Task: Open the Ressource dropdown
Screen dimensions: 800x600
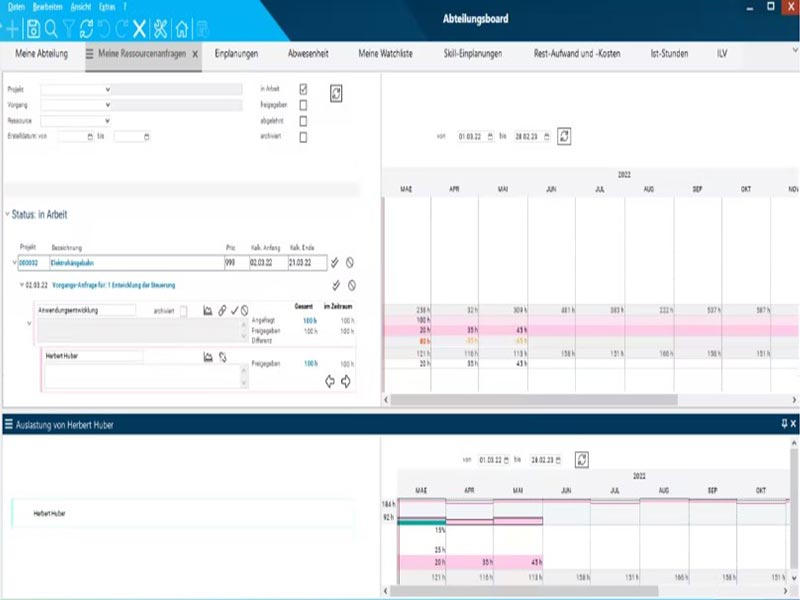Action: click(x=108, y=121)
